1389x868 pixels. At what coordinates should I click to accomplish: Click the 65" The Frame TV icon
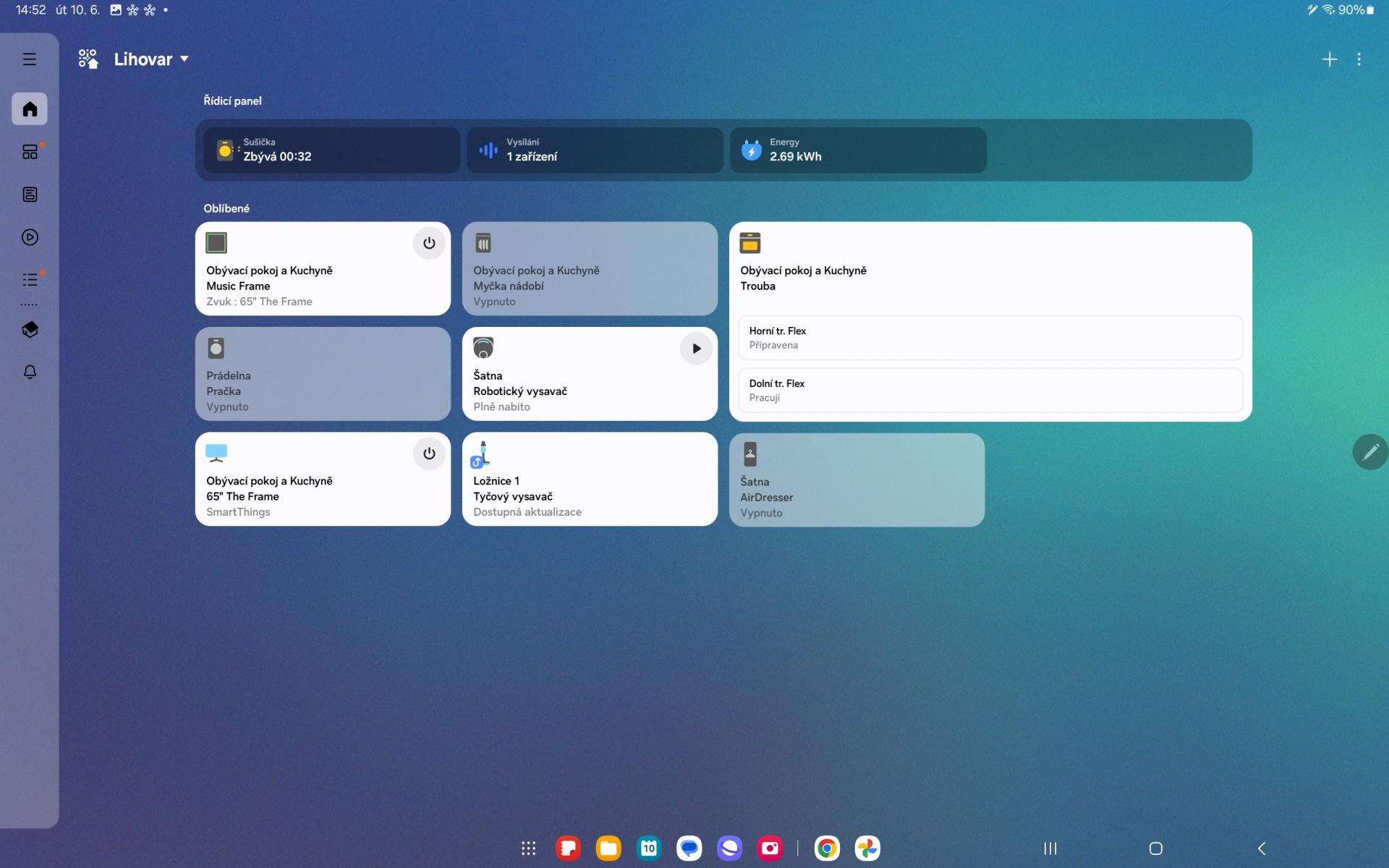pos(216,454)
